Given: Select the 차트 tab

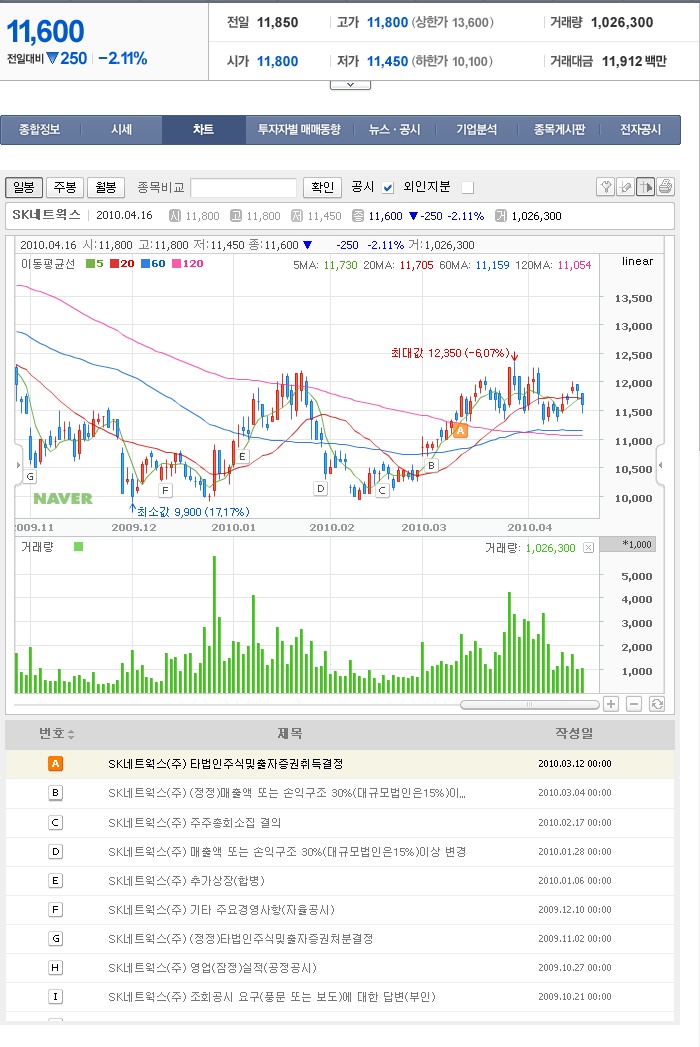Looking at the screenshot, I should pos(204,130).
